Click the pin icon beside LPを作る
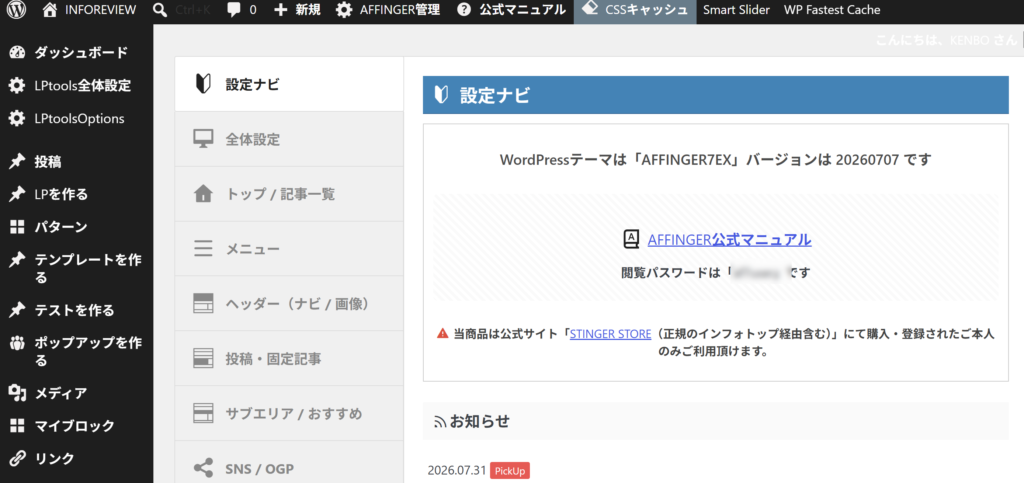This screenshot has height=483, width=1024. click(18, 195)
